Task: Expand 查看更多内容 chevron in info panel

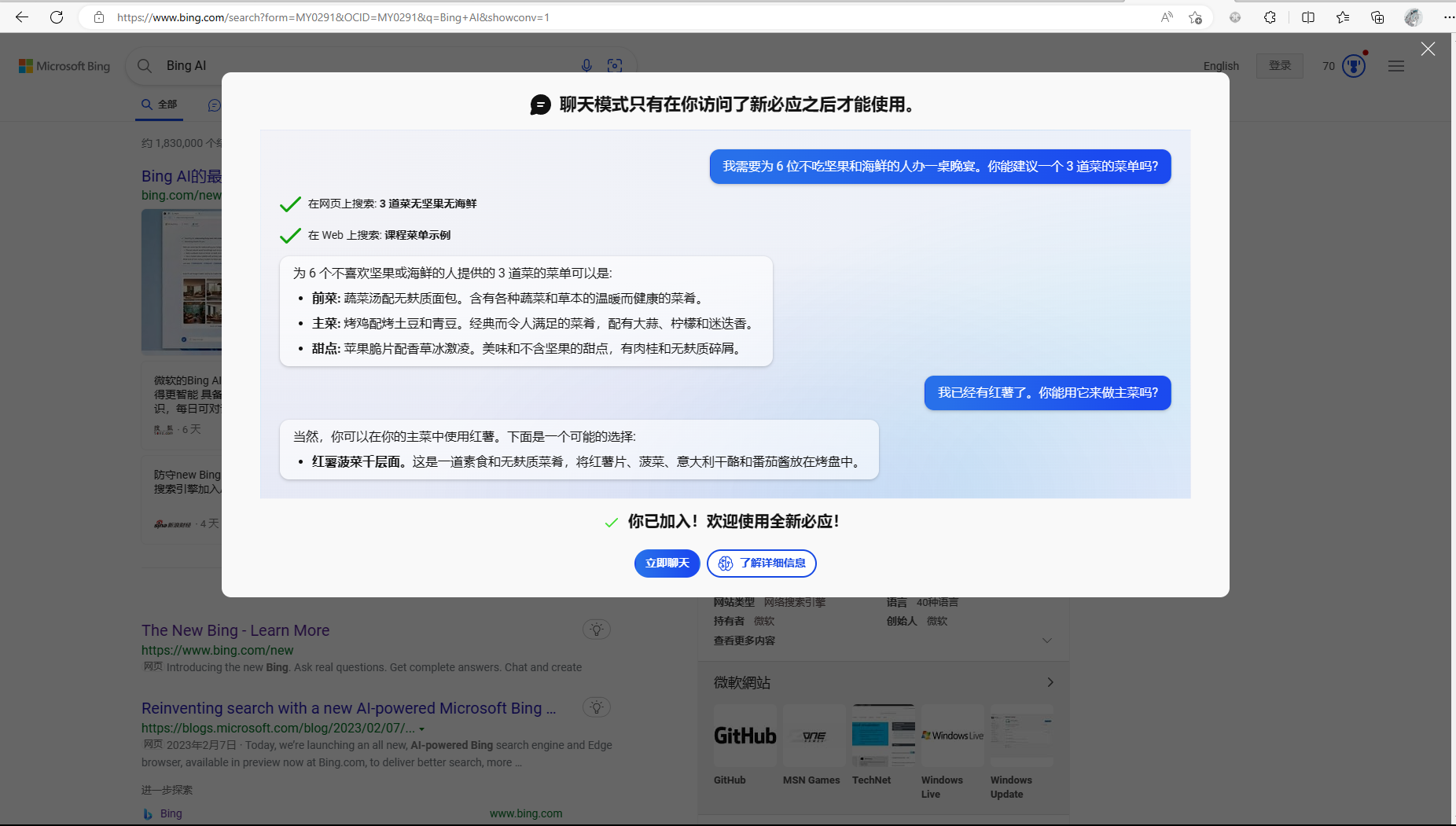Action: (x=1047, y=641)
